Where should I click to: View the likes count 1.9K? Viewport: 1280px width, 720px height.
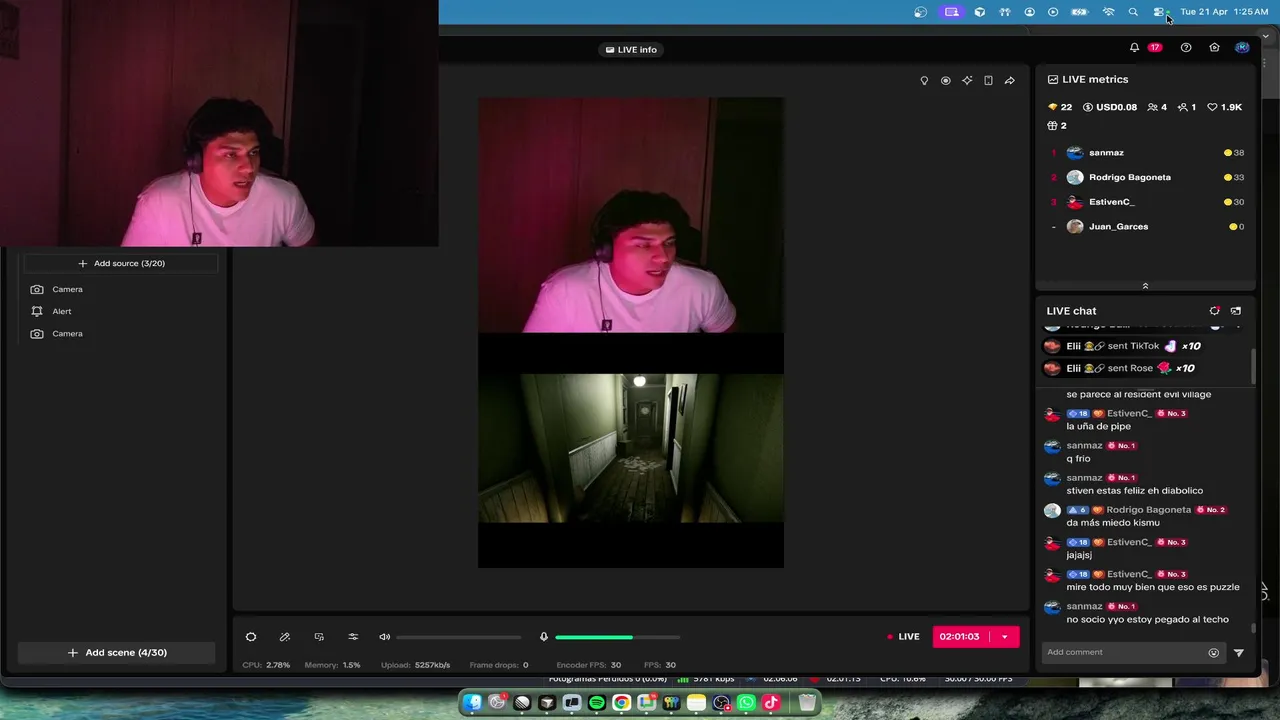pyautogui.click(x=1225, y=107)
